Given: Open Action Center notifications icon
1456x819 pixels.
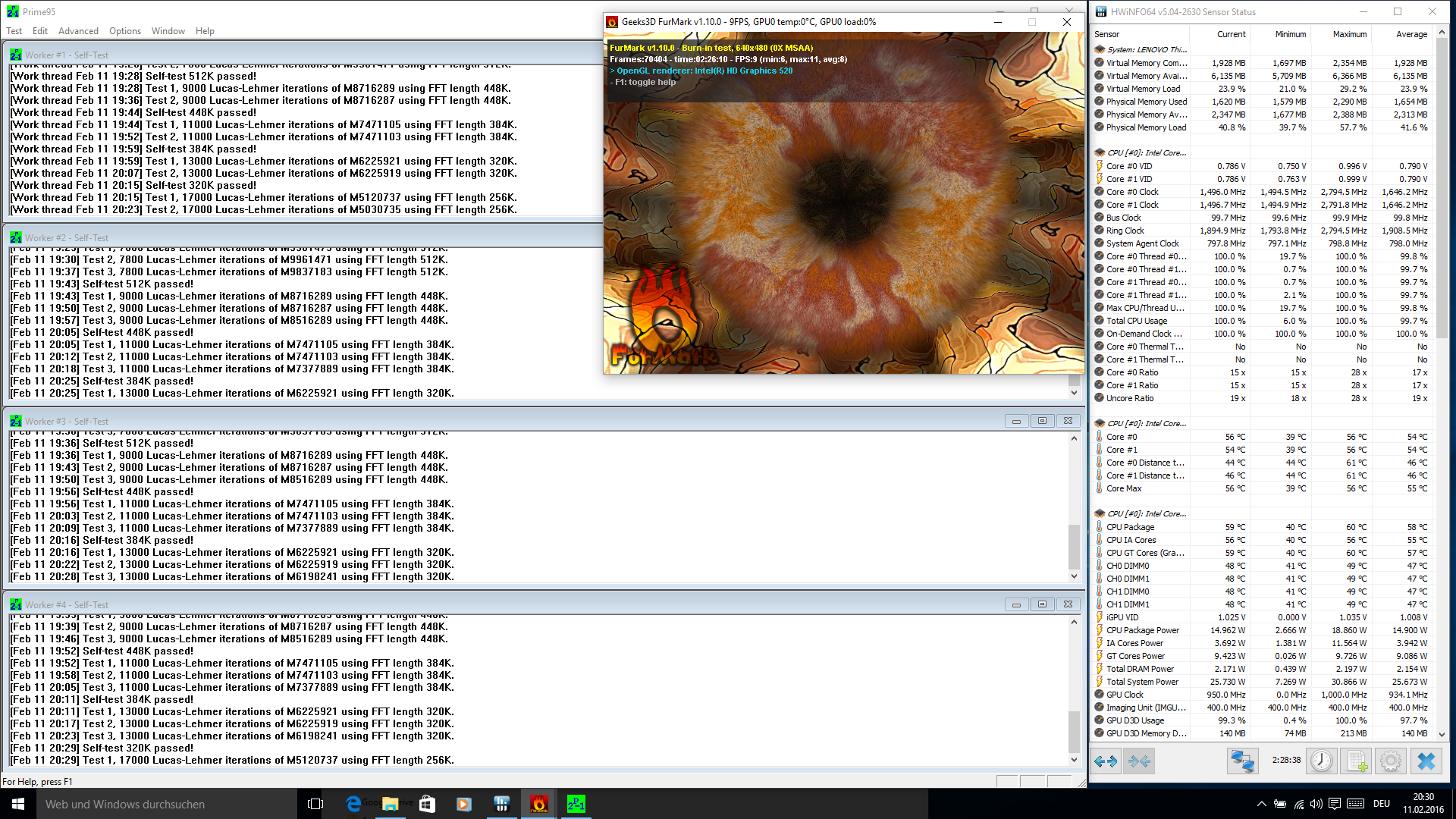Looking at the screenshot, I should pyautogui.click(x=1335, y=804).
